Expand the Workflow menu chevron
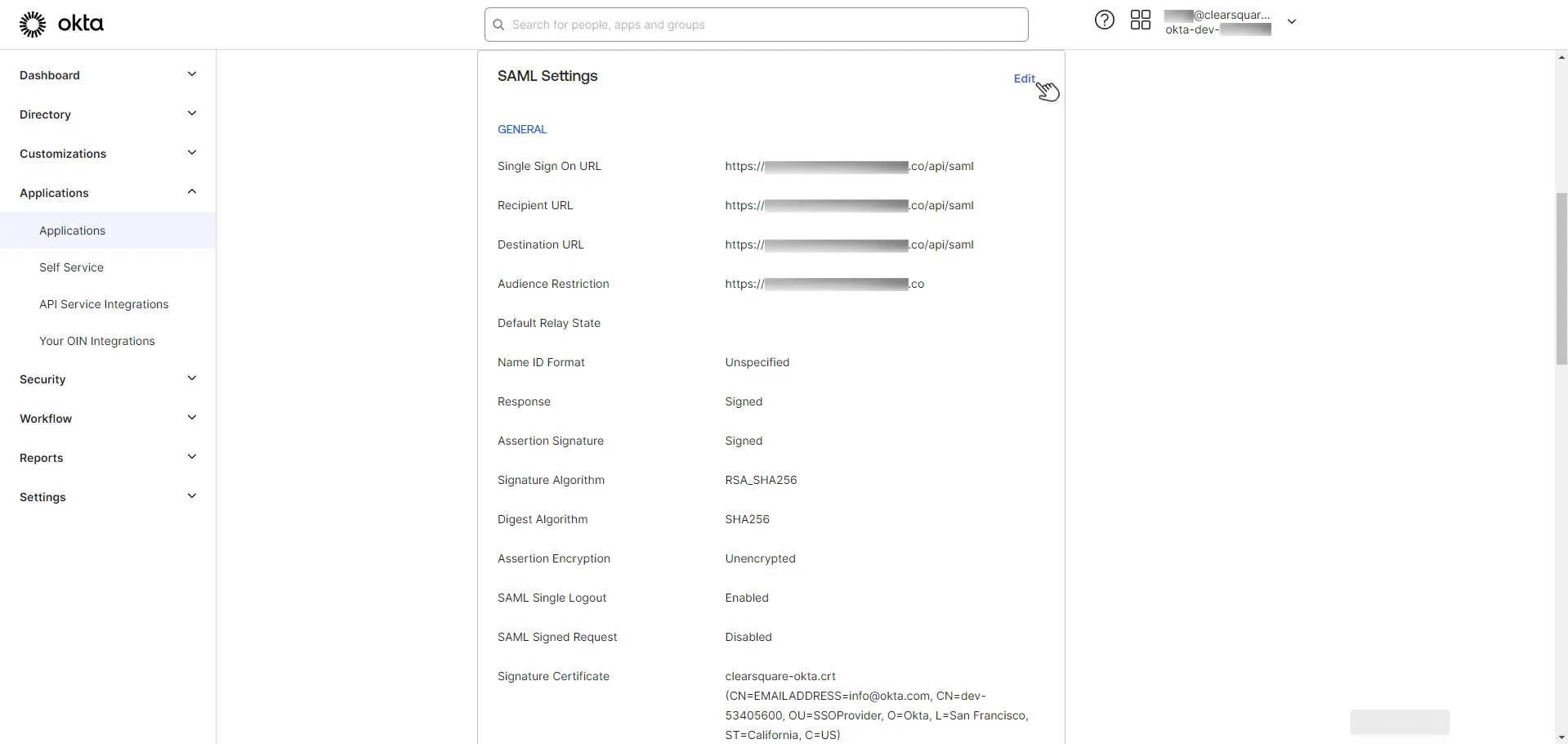Screen dimensions: 1568x744 point(192,418)
